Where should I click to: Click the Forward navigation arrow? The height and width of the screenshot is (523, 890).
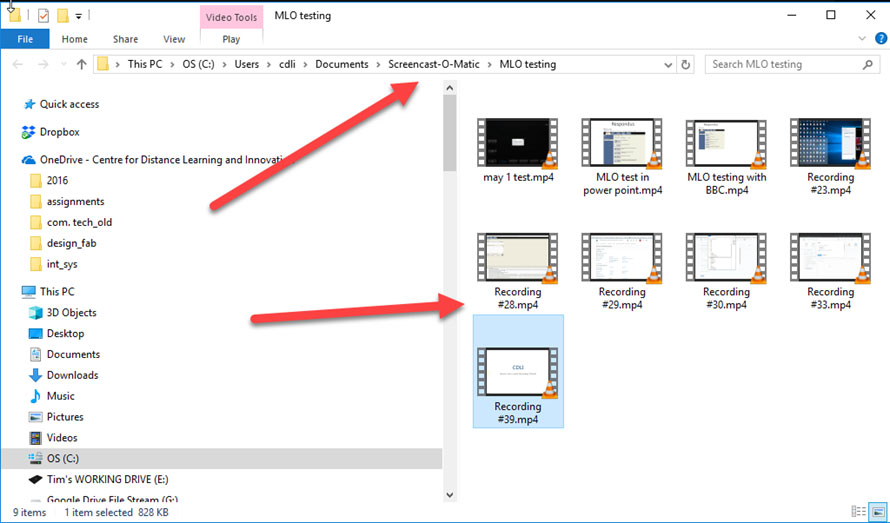[43, 64]
